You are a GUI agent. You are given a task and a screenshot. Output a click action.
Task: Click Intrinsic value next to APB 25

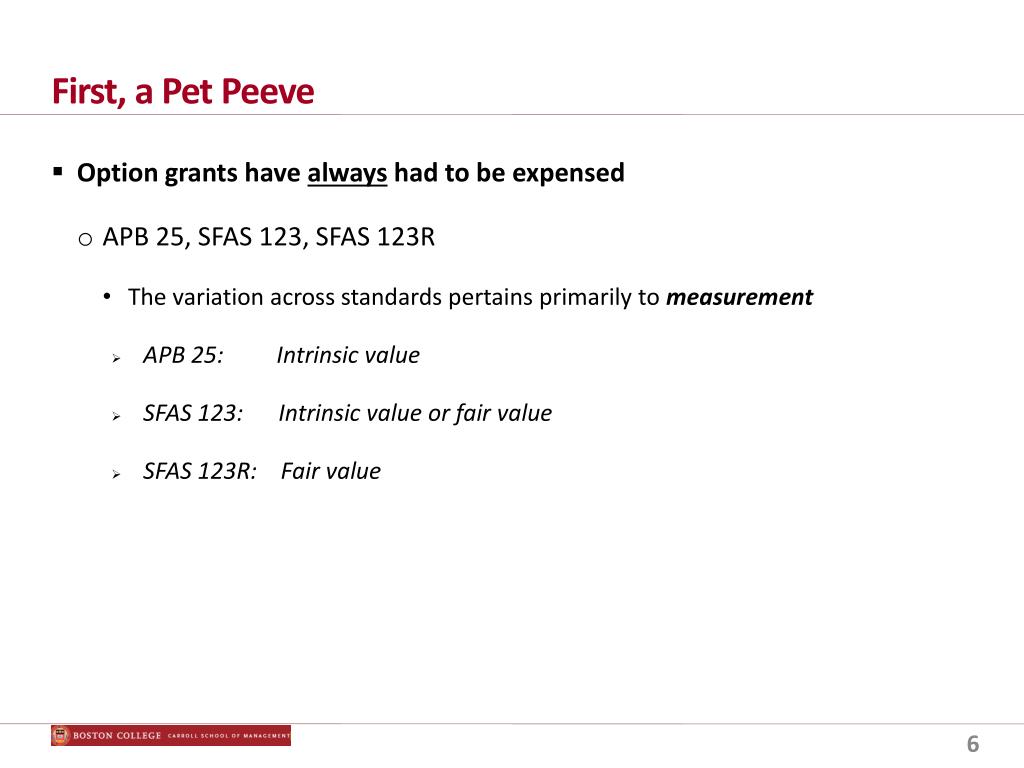click(x=348, y=355)
